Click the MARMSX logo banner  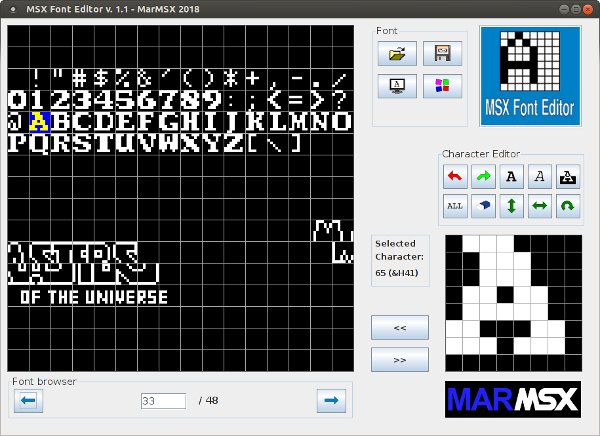click(513, 399)
